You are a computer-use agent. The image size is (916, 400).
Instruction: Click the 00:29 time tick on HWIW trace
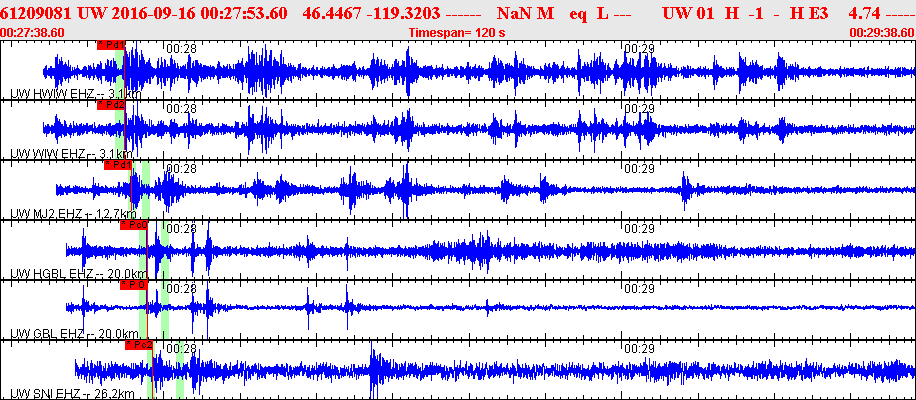tap(639, 49)
